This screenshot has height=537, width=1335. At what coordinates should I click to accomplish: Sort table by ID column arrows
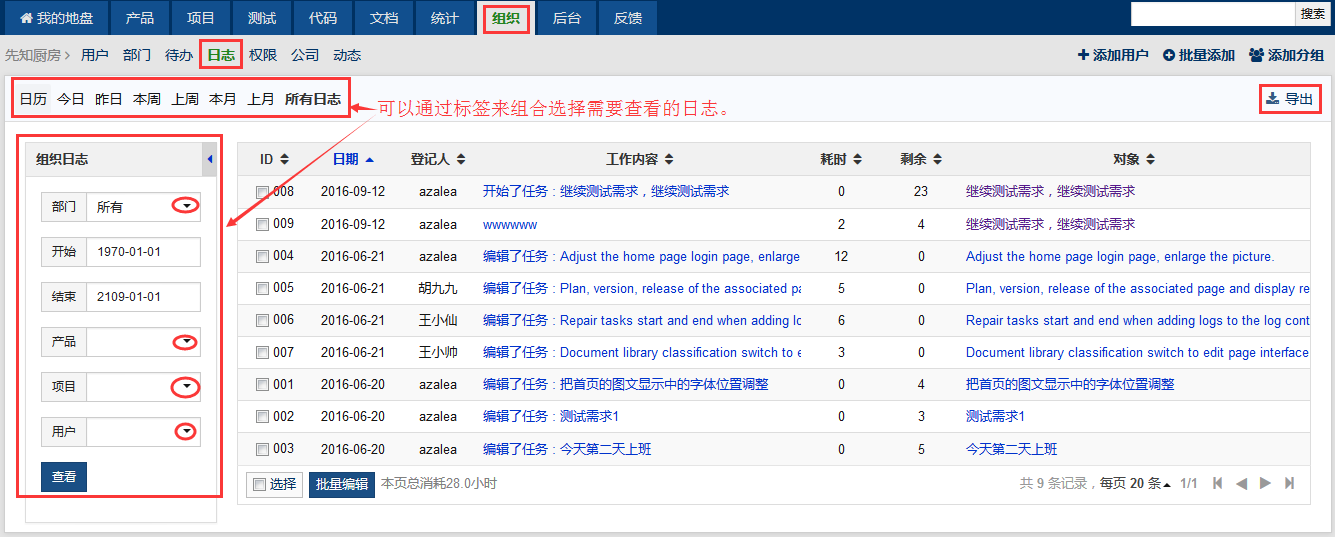284,159
